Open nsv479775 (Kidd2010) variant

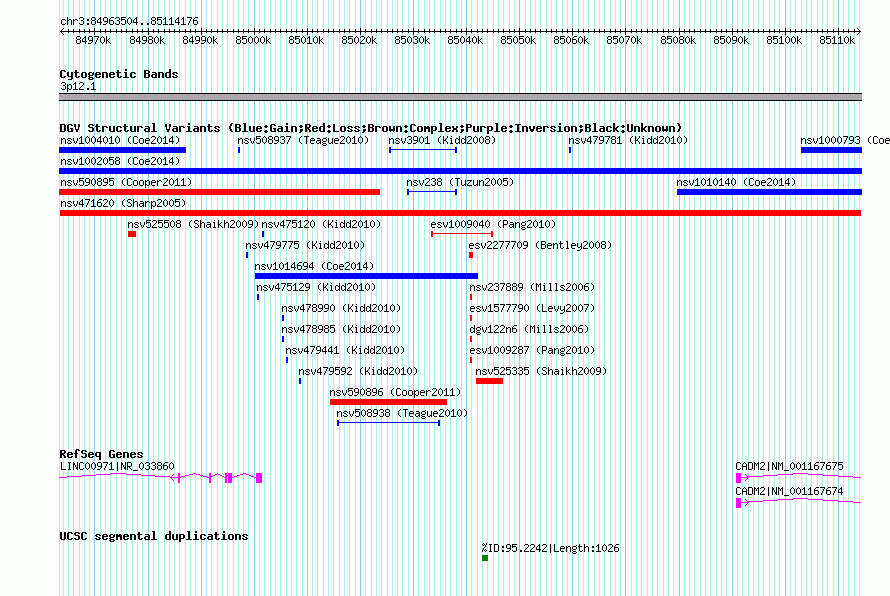[x=247, y=255]
